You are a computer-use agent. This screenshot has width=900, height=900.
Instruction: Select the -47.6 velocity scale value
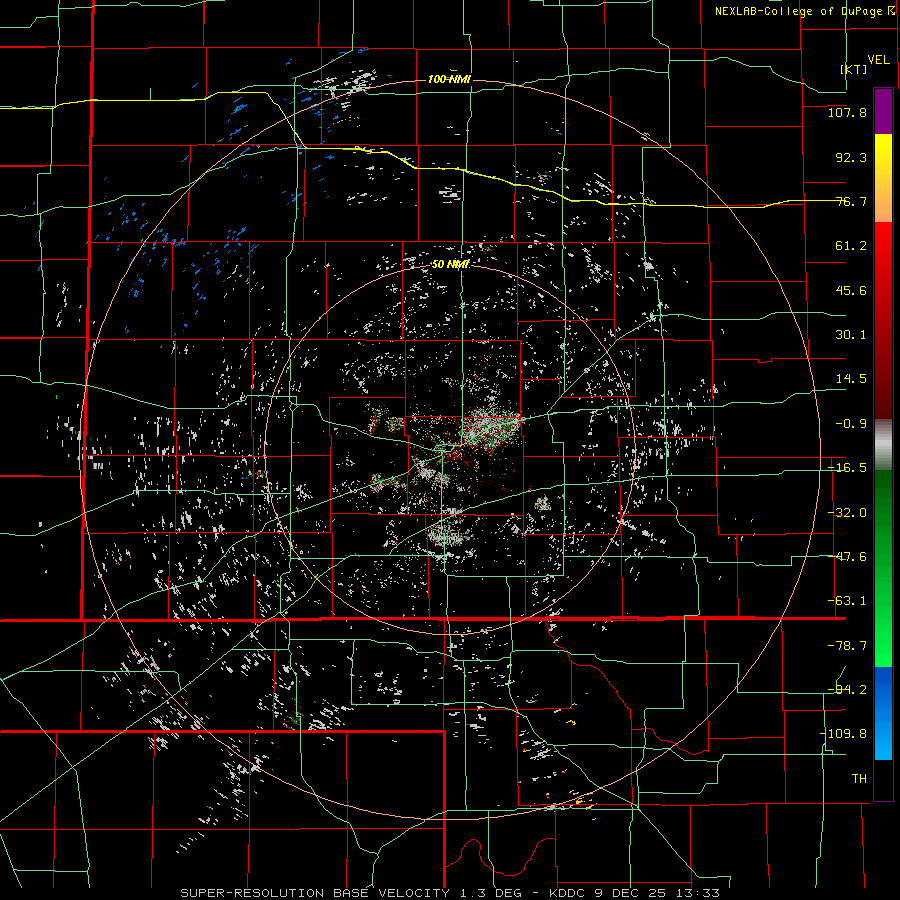click(847, 557)
